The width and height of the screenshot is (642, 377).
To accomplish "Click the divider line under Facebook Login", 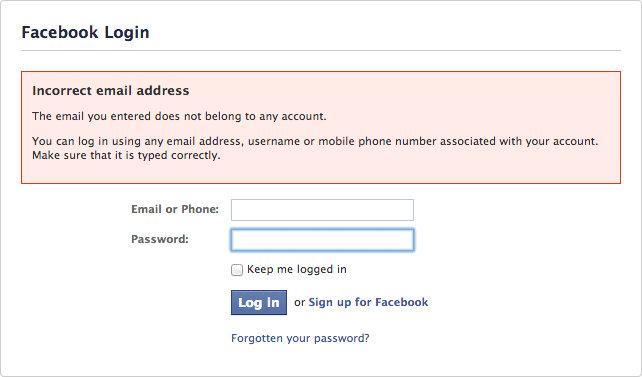I will click(x=321, y=51).
